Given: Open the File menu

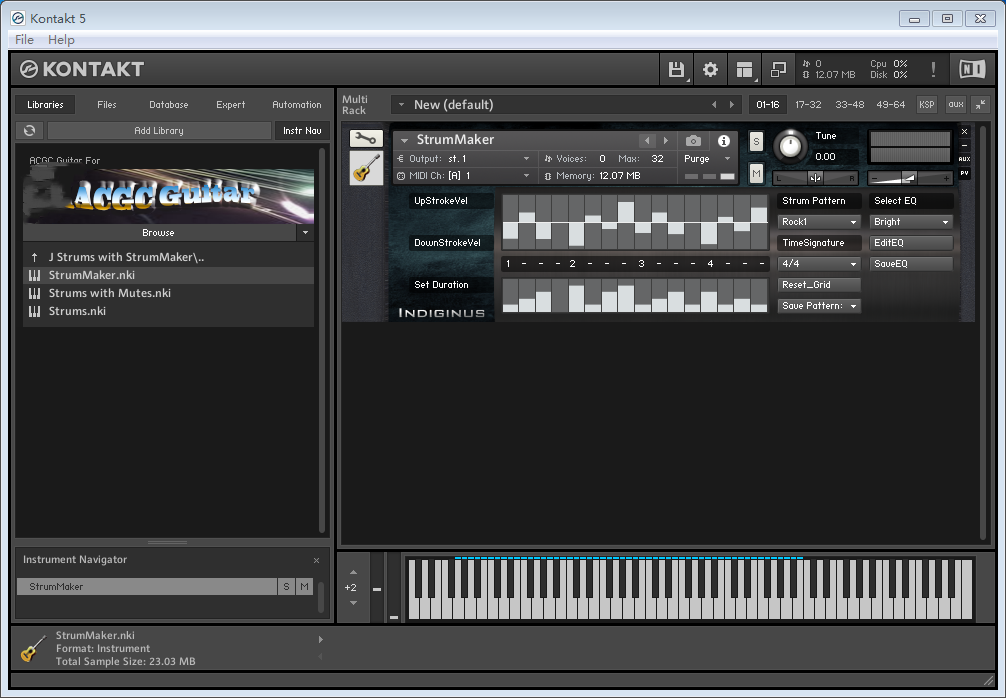Looking at the screenshot, I should (24, 40).
